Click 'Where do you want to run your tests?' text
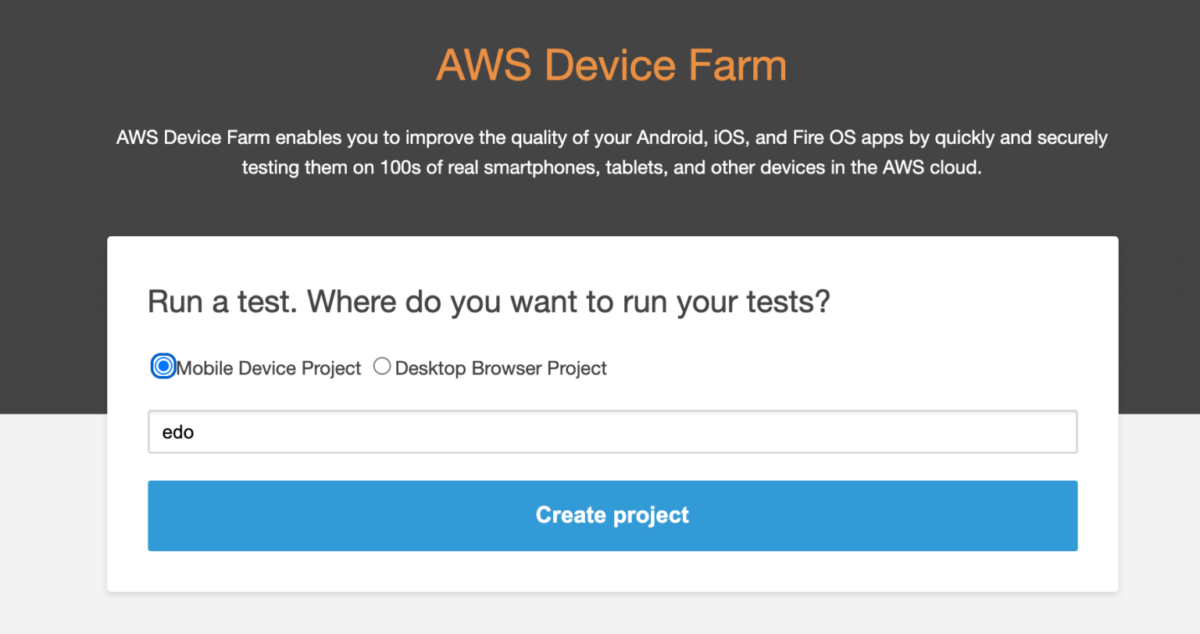Image resolution: width=1200 pixels, height=634 pixels. [568, 301]
